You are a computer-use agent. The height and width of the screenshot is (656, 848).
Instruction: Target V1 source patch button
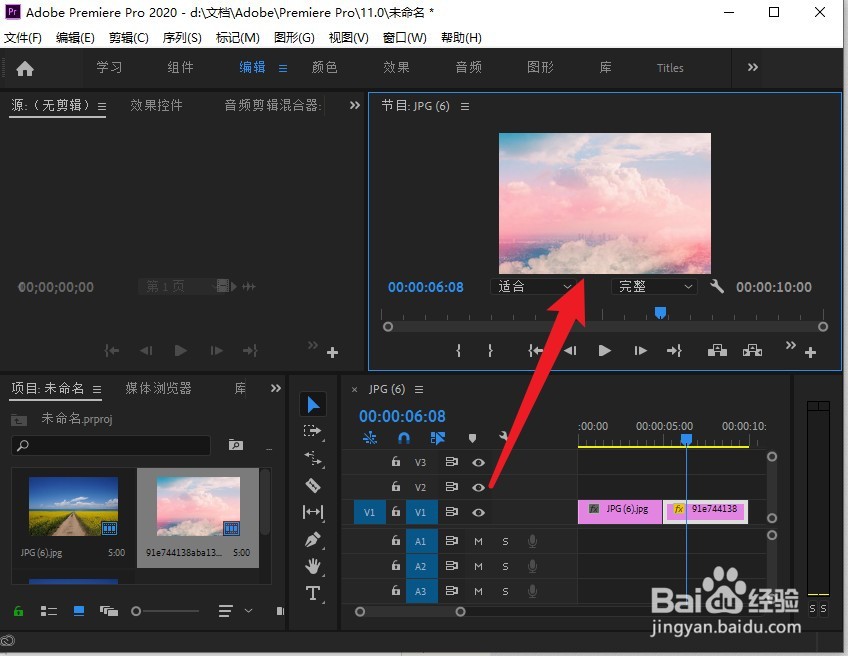point(369,512)
